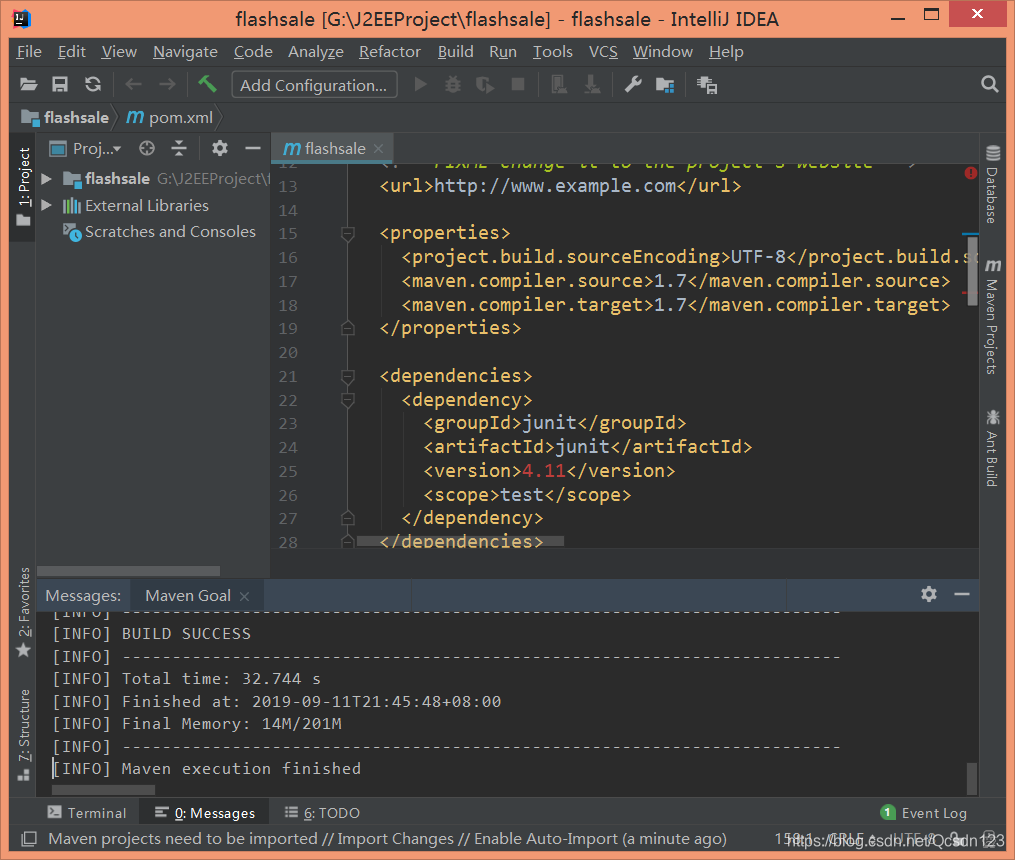Collapse the properties tag fold at line 15
Image resolution: width=1015 pixels, height=860 pixels.
click(348, 233)
